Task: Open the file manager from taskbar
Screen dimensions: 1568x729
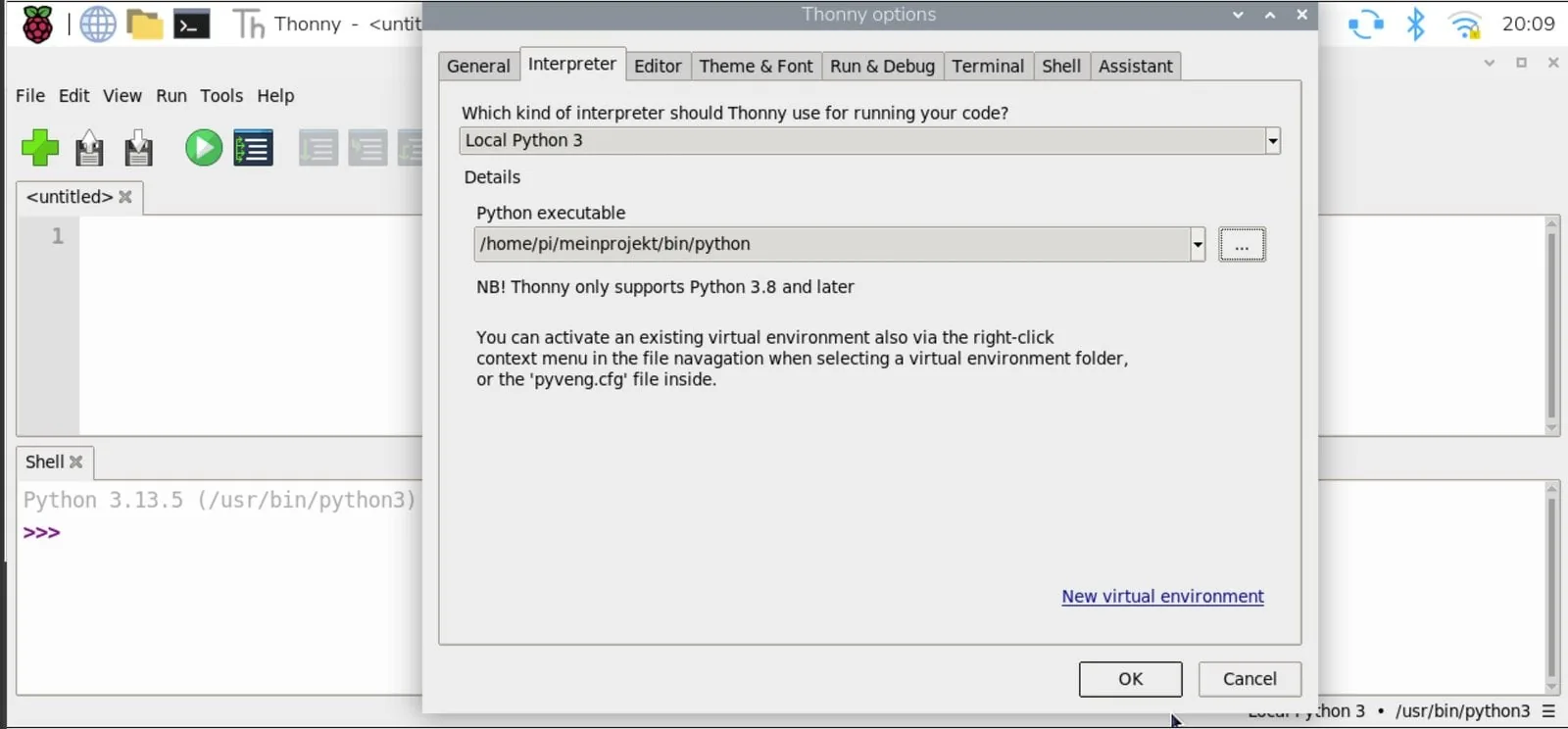Action: point(145,24)
